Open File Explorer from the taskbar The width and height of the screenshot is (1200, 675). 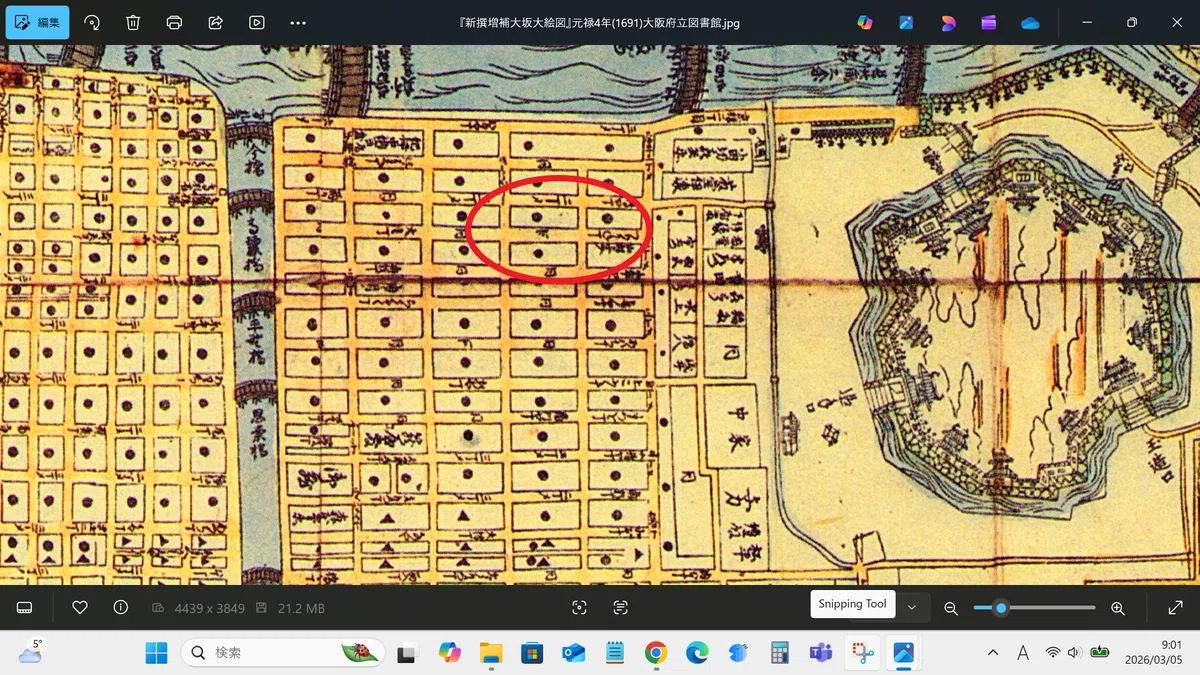(x=490, y=653)
